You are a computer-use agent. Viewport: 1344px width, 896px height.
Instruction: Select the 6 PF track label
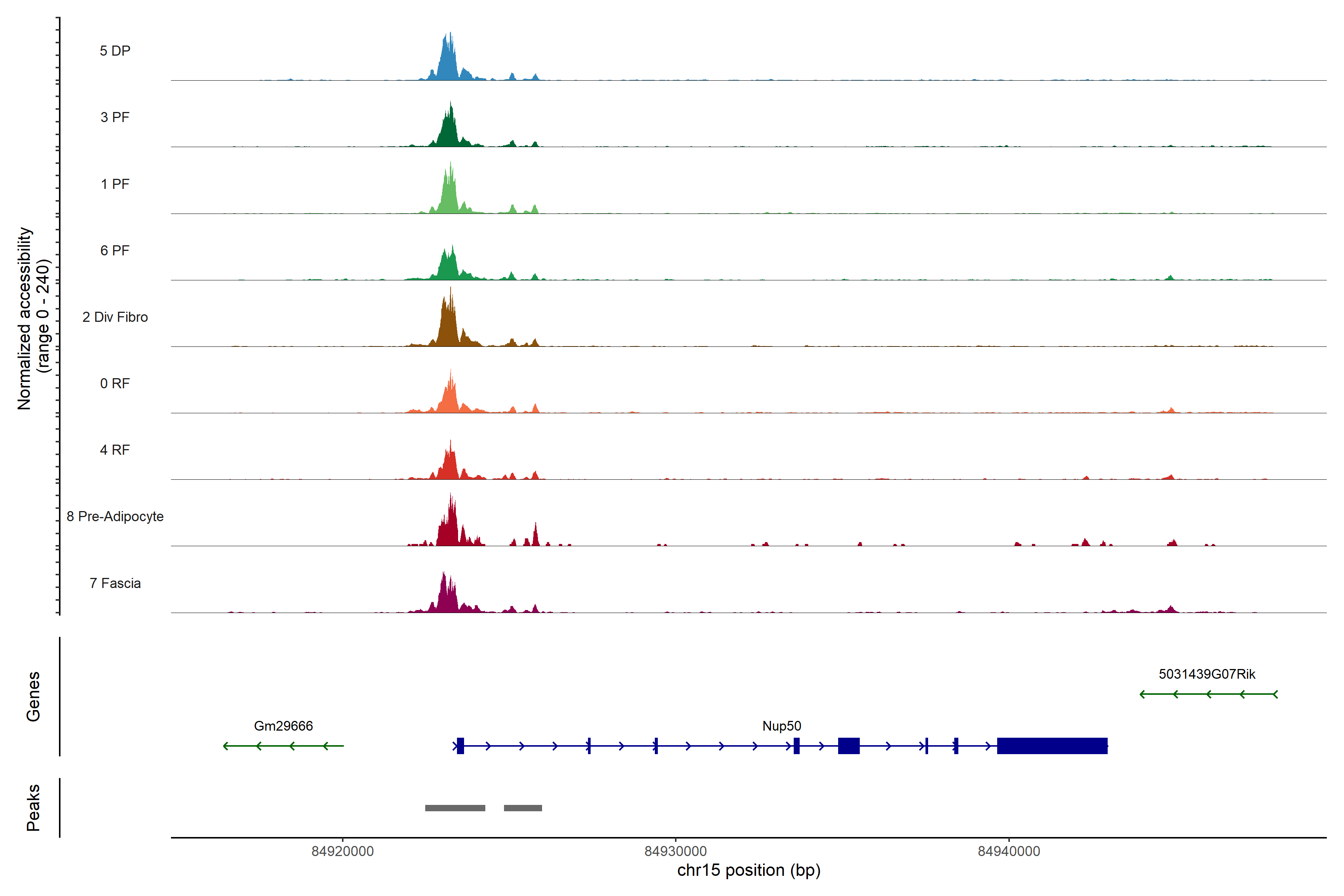click(115, 250)
